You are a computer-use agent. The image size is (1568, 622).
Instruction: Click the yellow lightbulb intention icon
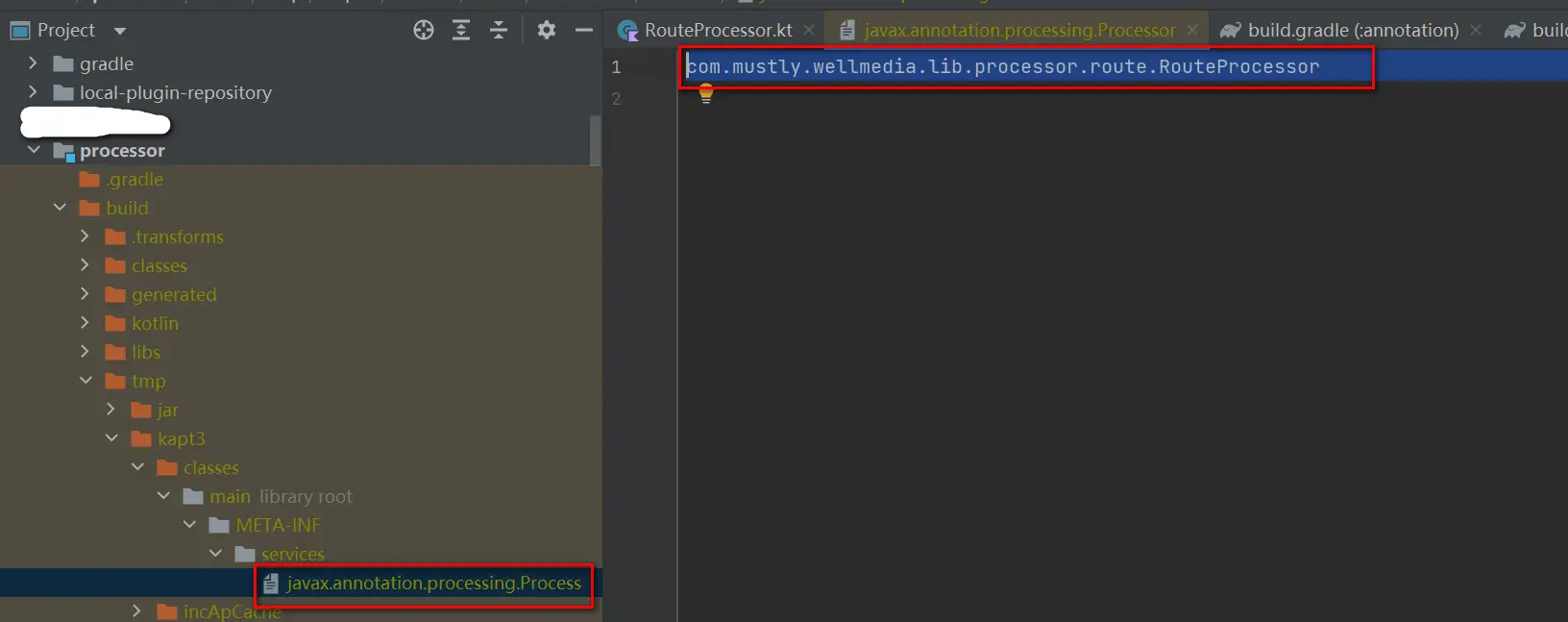(x=706, y=93)
